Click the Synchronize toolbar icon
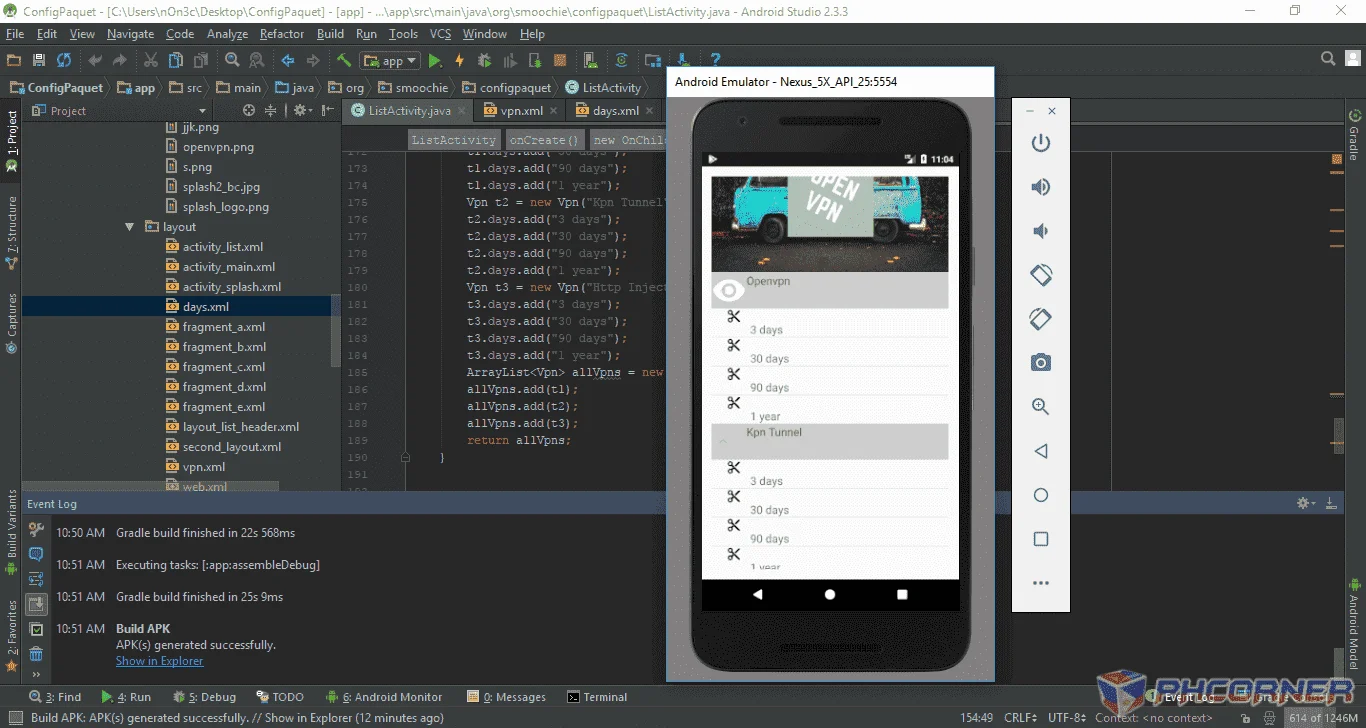 63,61
